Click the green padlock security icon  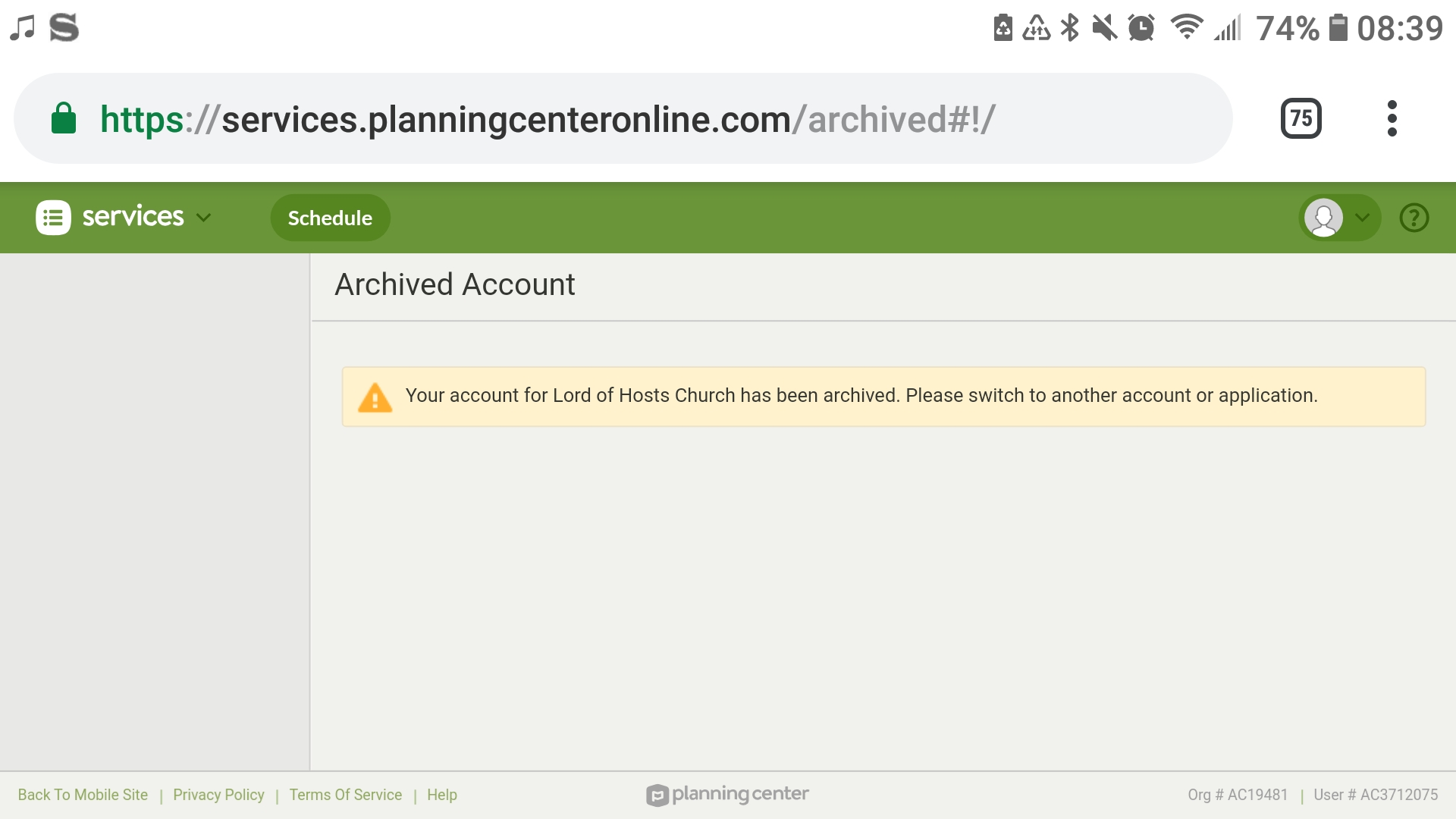pyautogui.click(x=64, y=118)
